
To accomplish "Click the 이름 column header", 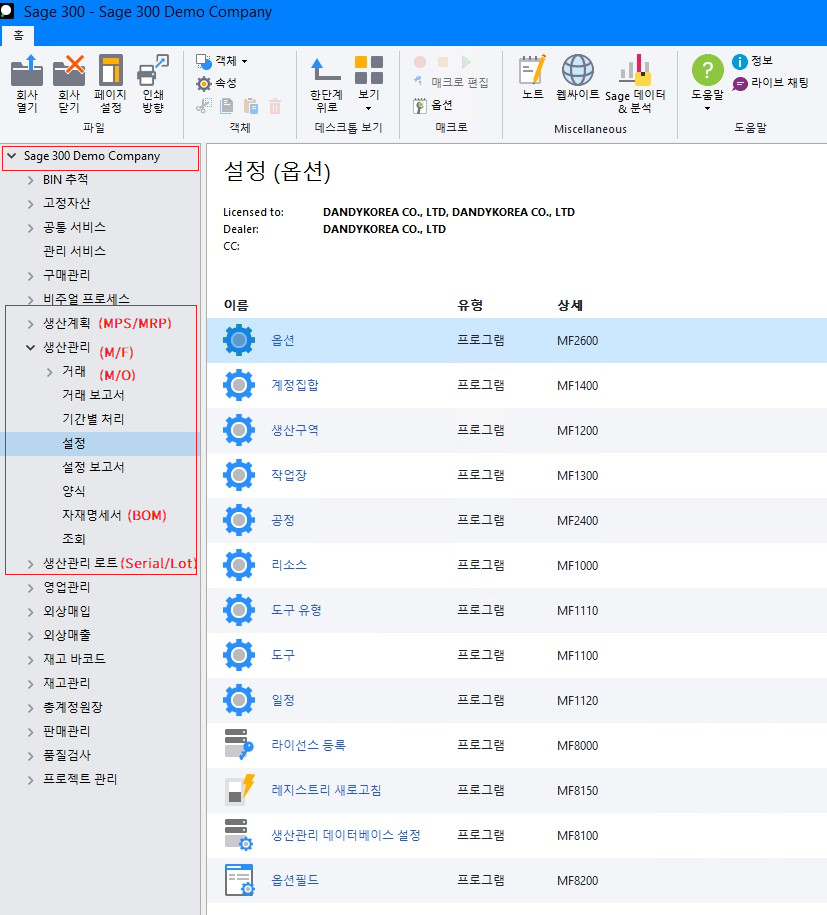I will coord(236,304).
